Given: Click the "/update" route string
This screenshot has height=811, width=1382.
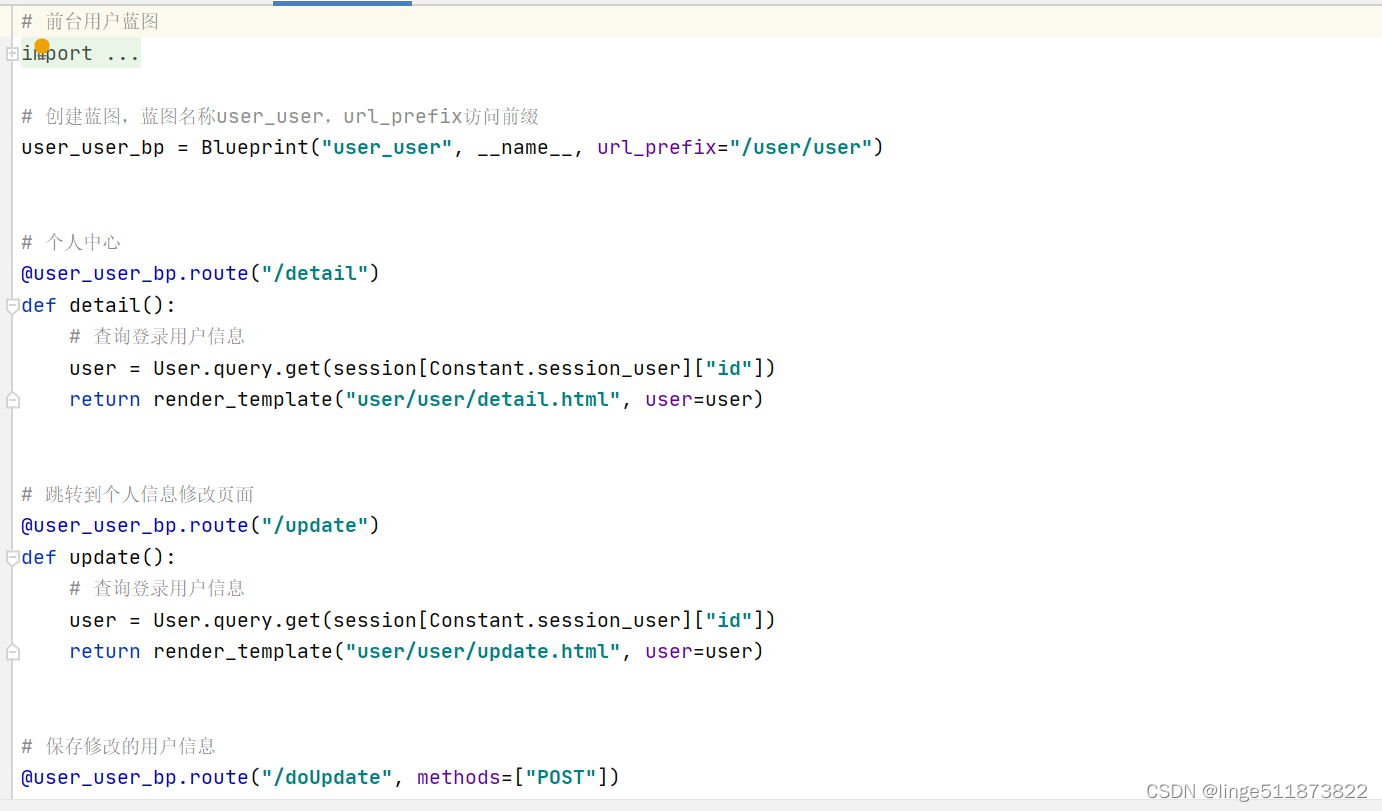Looking at the screenshot, I should coord(315,526).
